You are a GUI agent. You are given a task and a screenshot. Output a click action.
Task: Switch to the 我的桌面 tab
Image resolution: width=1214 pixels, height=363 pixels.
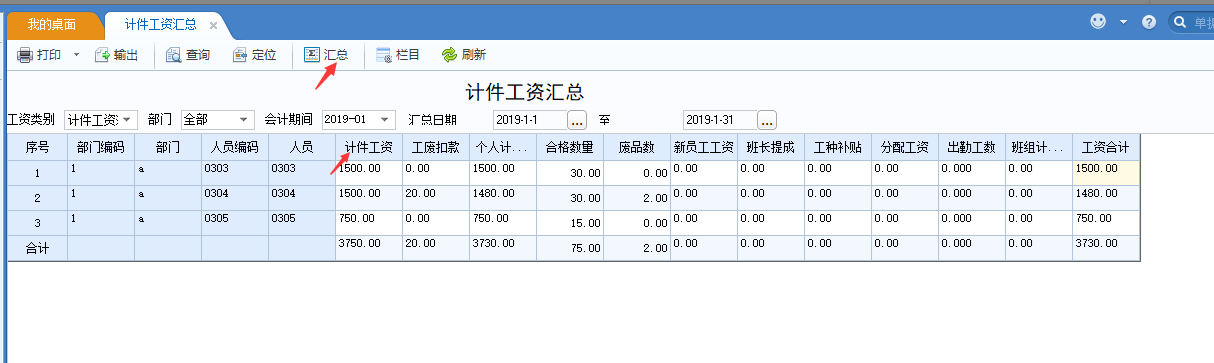tap(52, 24)
